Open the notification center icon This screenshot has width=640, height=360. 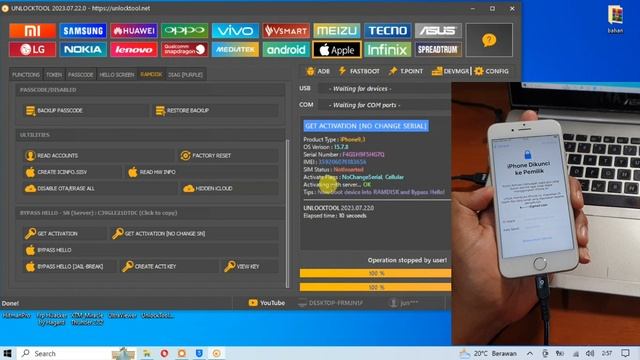click(625, 353)
